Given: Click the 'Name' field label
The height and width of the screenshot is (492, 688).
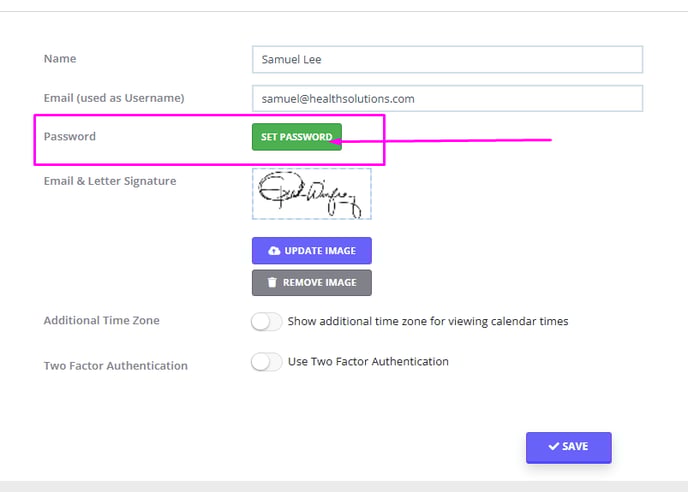Looking at the screenshot, I should pos(60,58).
